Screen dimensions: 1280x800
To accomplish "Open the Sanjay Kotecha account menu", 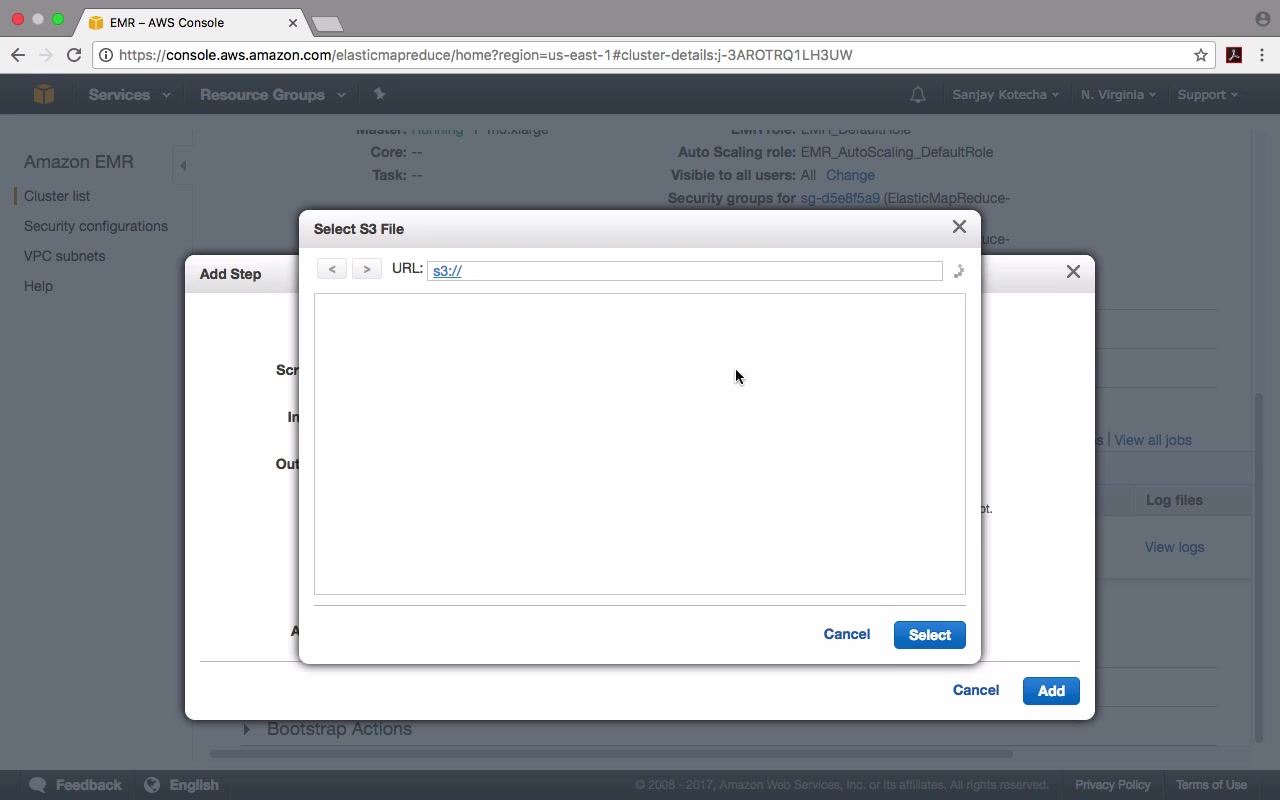I will tap(1005, 95).
